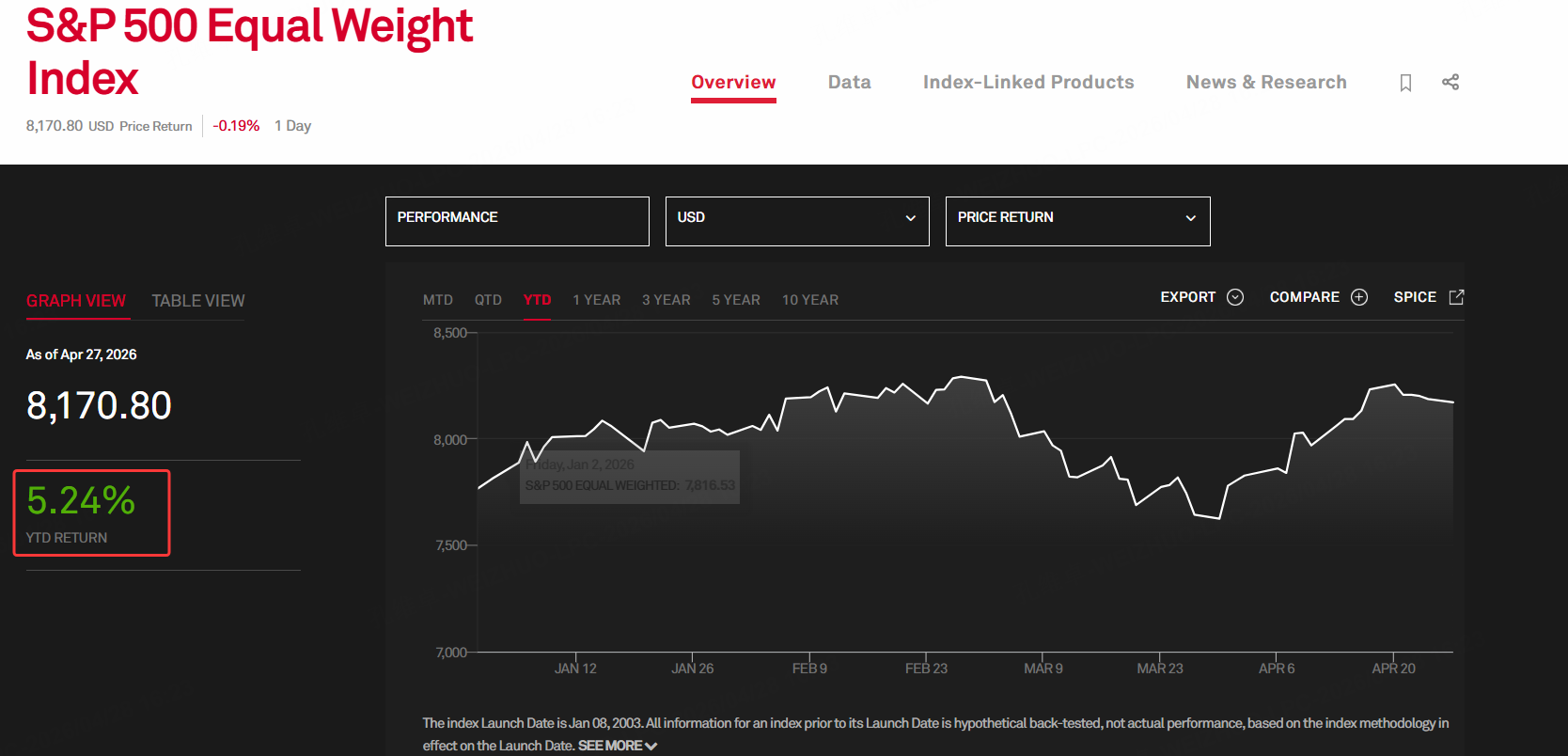Click the large 8,170.80 index value
Image resolution: width=1568 pixels, height=756 pixels.
[99, 405]
